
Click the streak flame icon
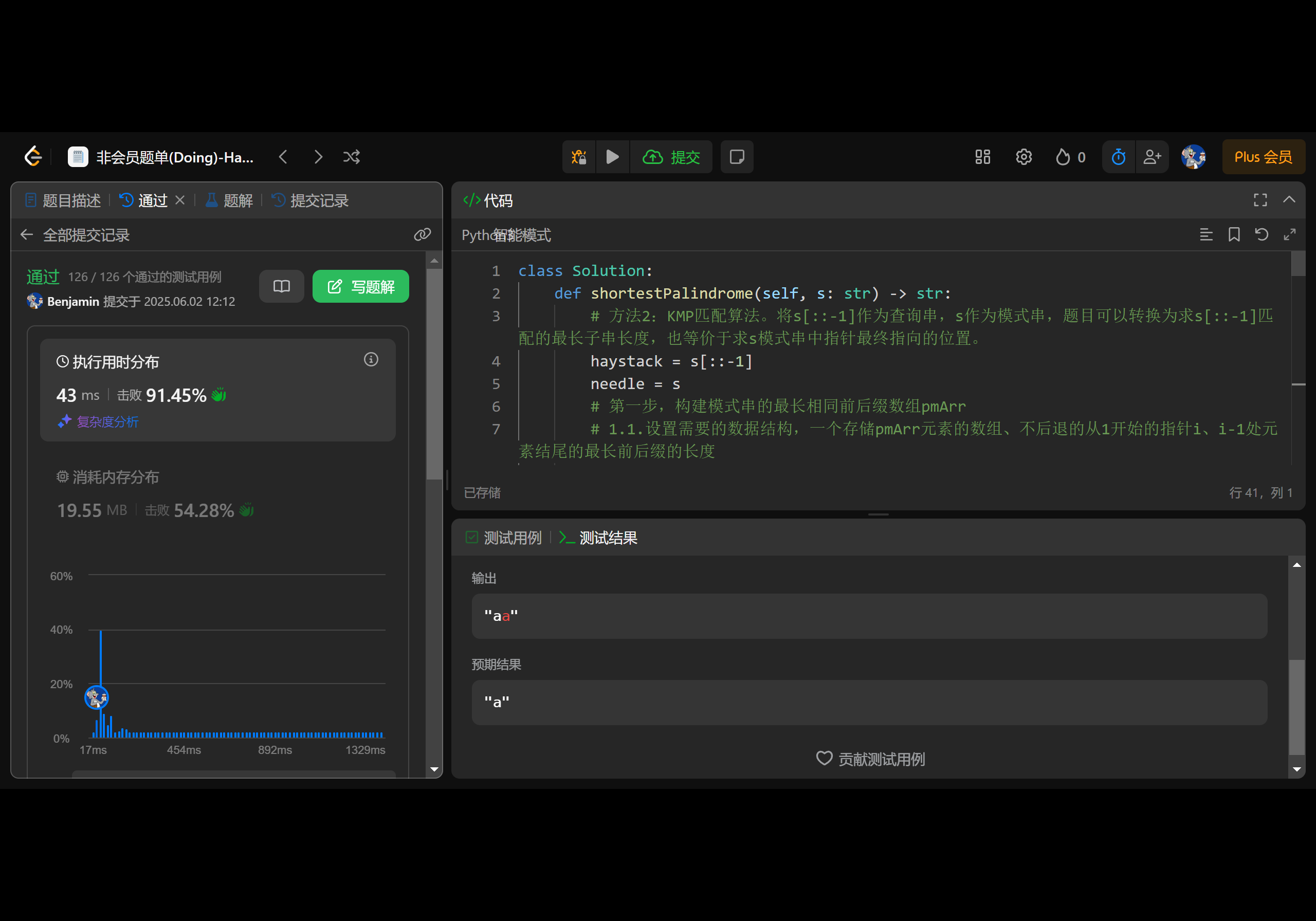coord(1063,156)
